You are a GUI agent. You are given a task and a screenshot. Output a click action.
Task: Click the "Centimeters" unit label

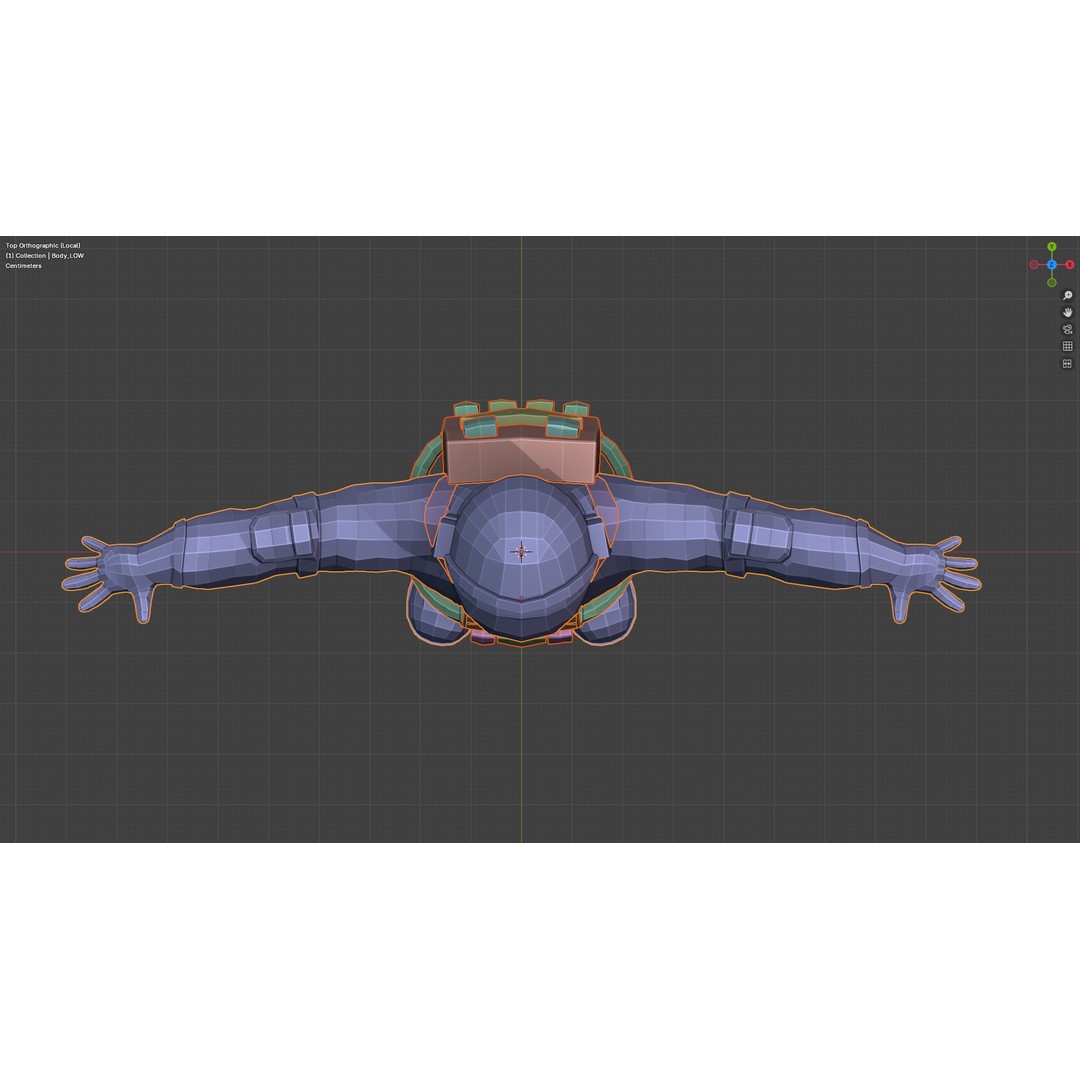click(22, 265)
